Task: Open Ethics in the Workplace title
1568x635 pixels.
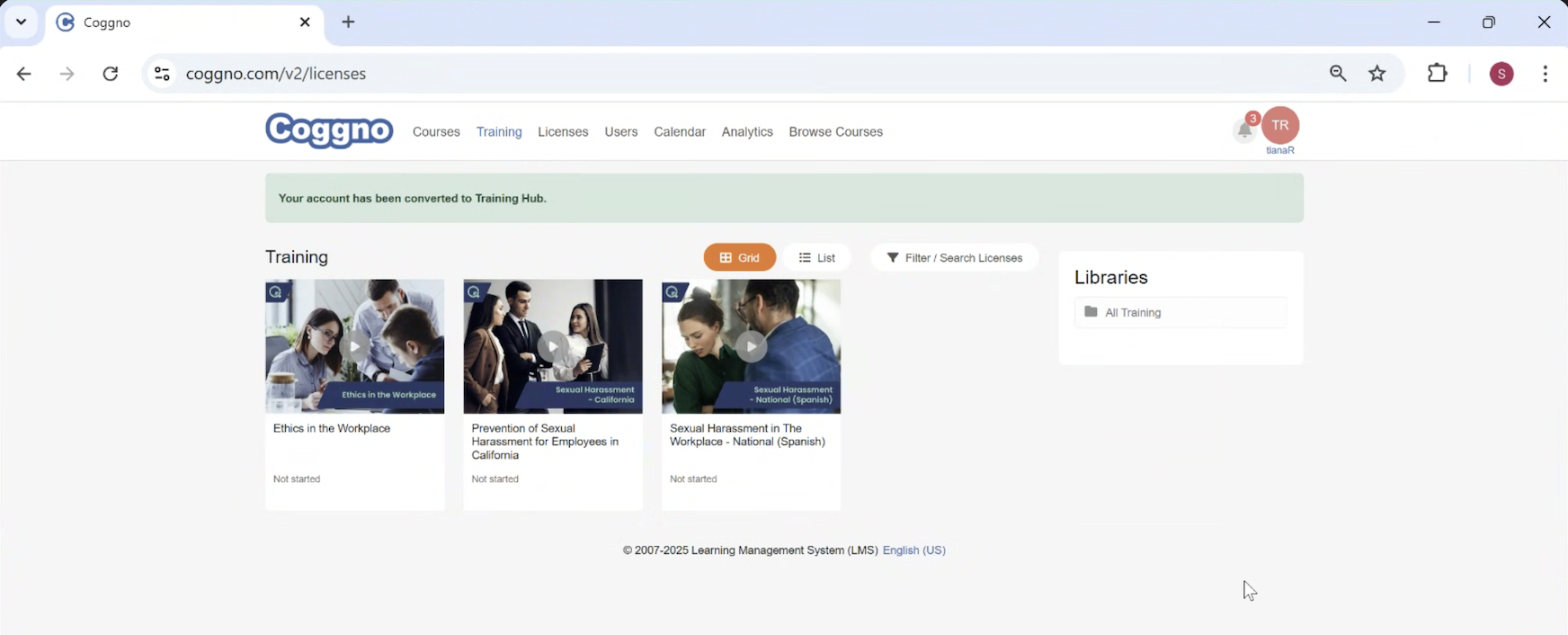Action: (x=332, y=428)
